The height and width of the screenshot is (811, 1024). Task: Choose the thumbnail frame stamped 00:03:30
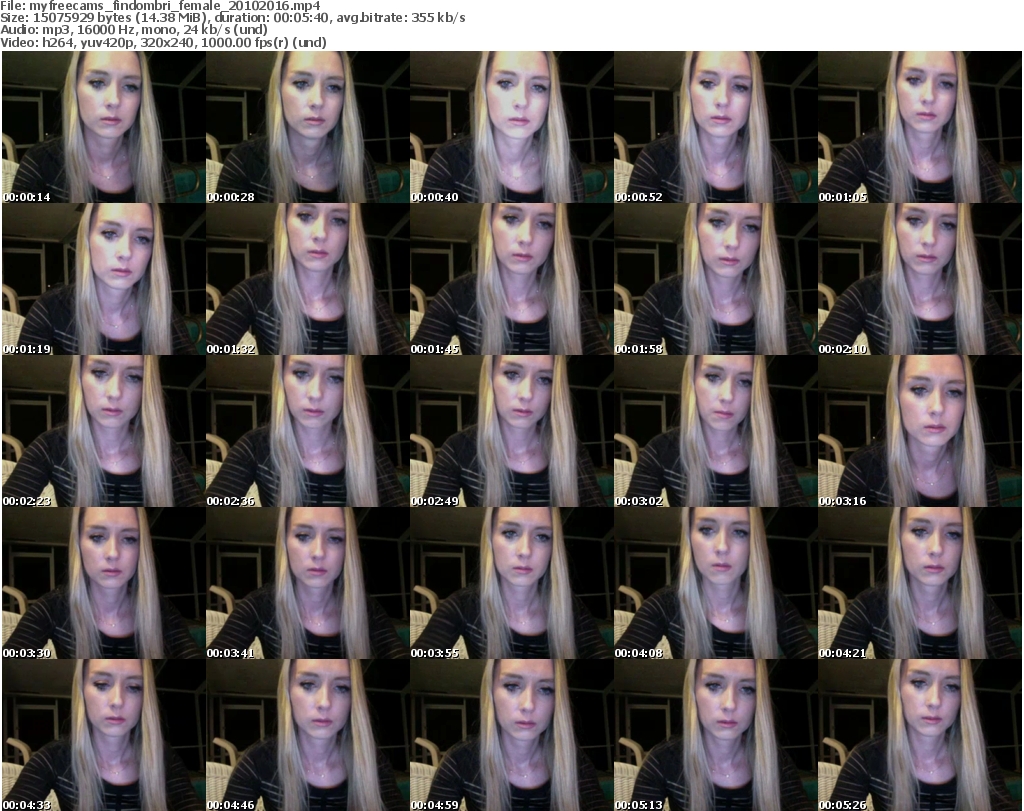click(x=104, y=583)
